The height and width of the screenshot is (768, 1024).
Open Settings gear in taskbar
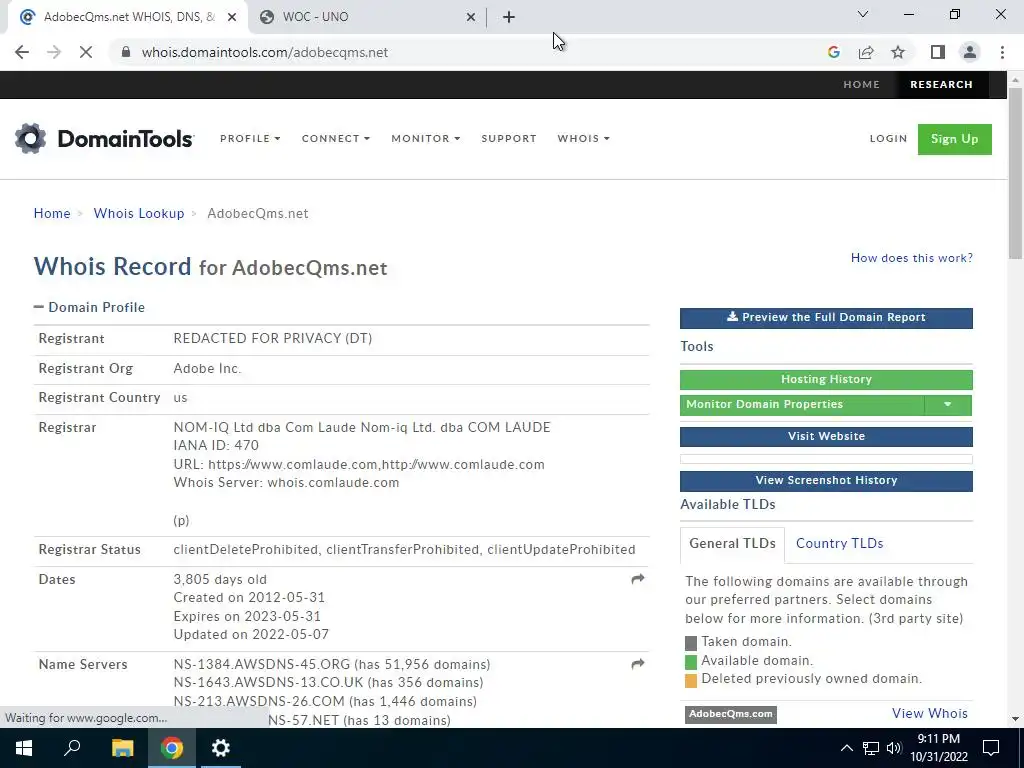tap(221, 748)
